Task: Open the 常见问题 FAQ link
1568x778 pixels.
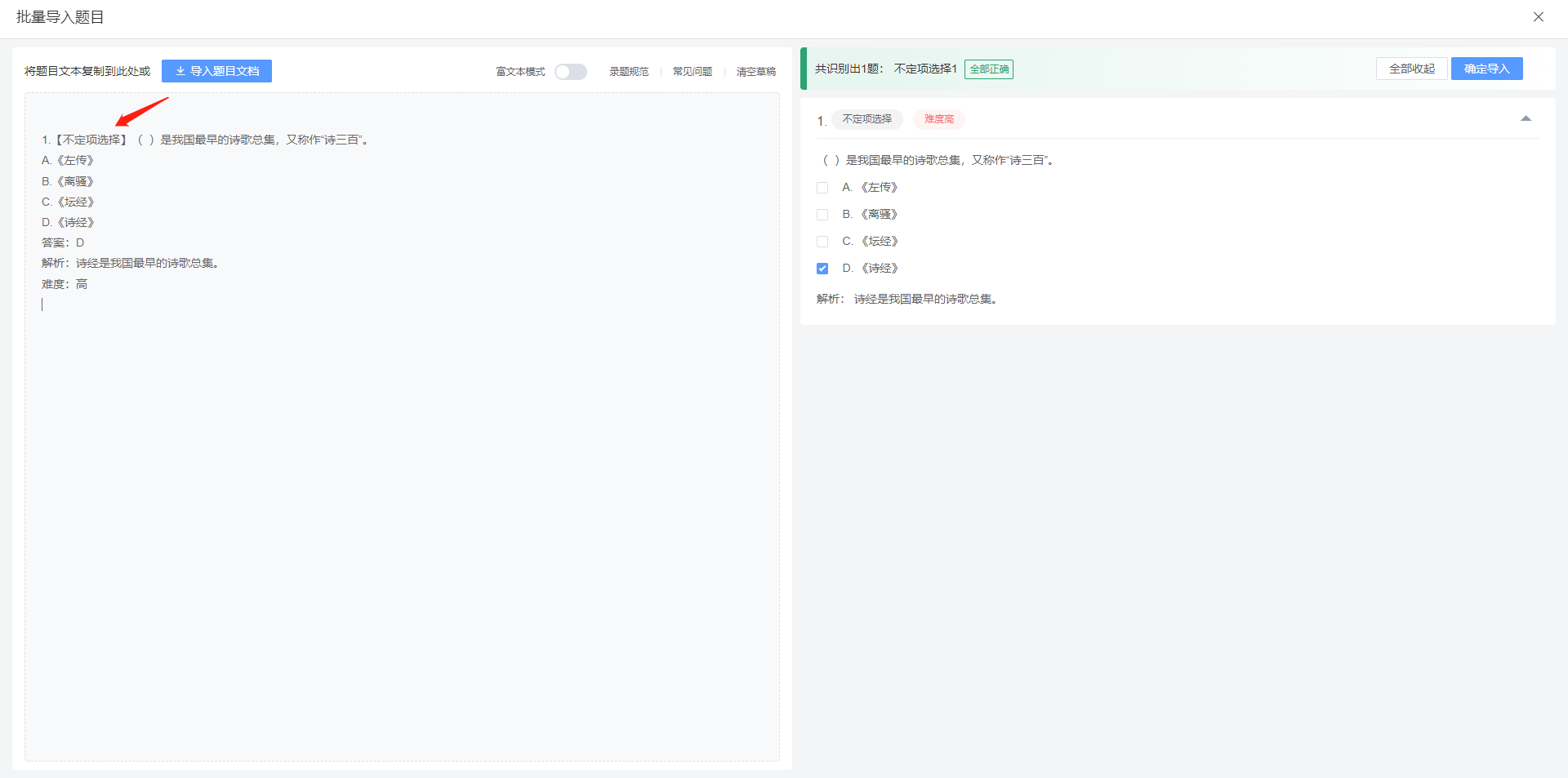Action: click(x=692, y=72)
